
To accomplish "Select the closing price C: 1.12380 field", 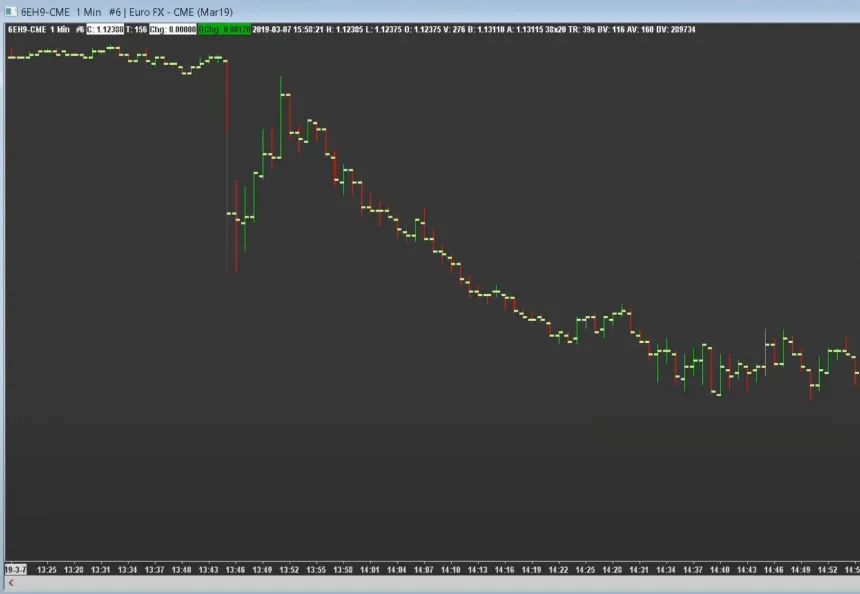I will (105, 30).
